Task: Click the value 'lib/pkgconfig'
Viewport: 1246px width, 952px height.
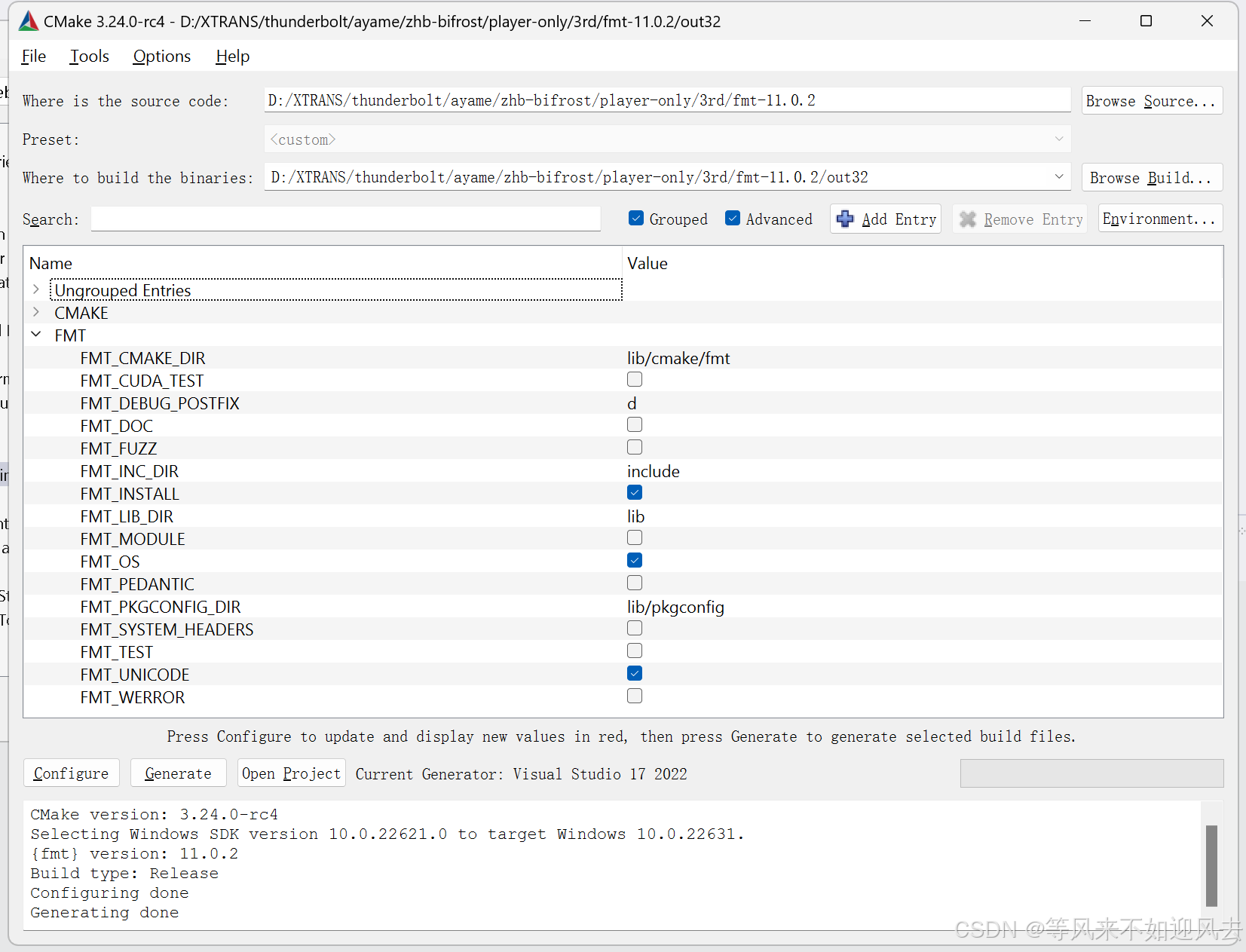Action: click(x=675, y=607)
